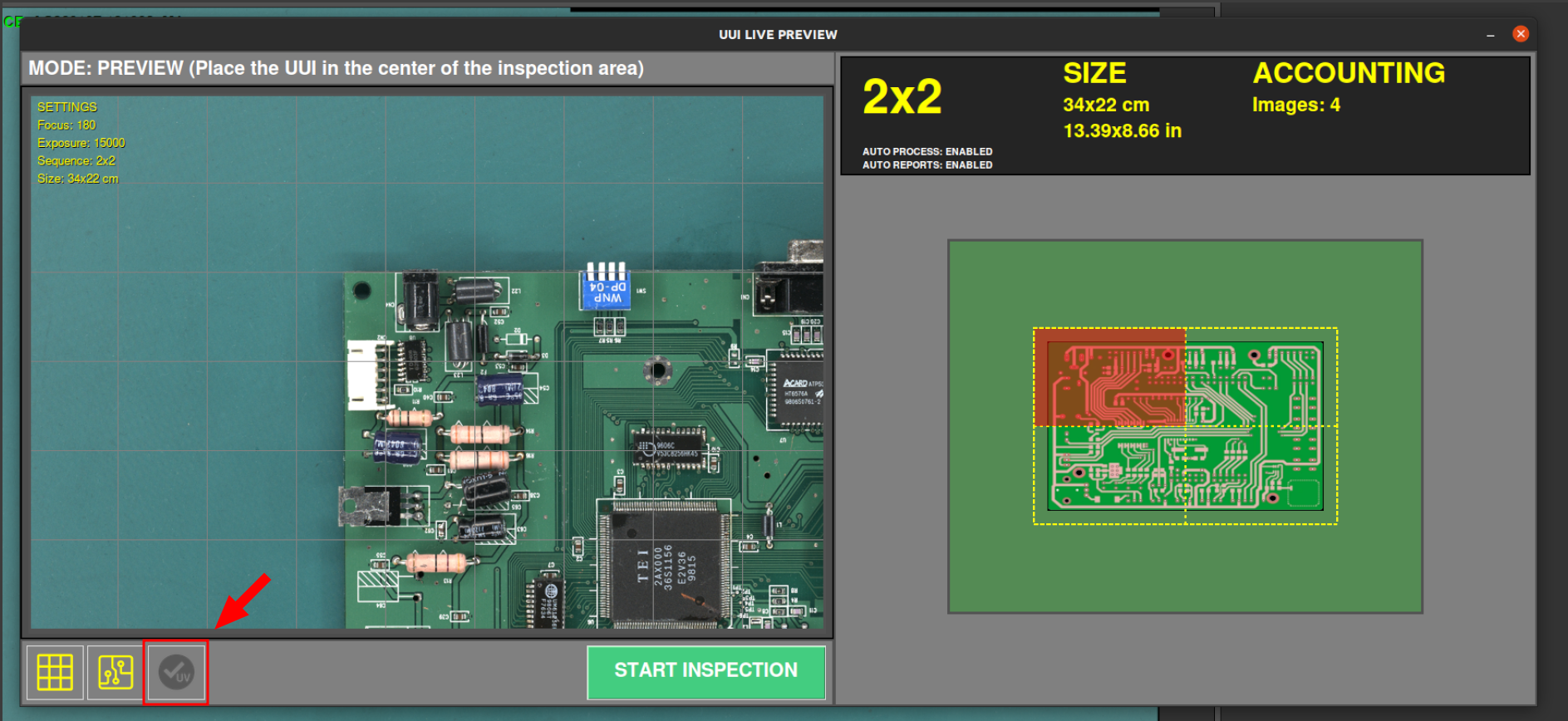Click the MODE: PREVIEW header bar
The width and height of the screenshot is (1568, 721).
tap(337, 68)
